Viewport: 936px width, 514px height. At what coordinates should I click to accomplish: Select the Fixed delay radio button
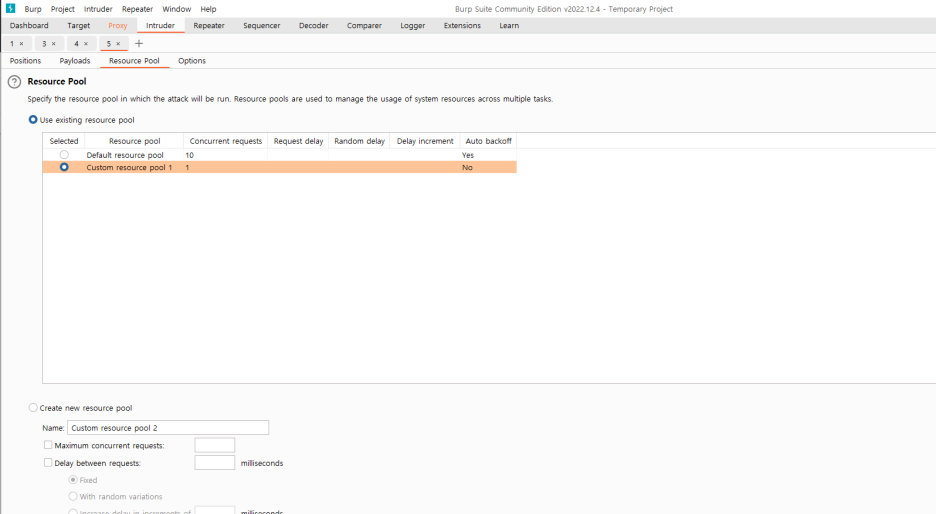pyautogui.click(x=73, y=479)
